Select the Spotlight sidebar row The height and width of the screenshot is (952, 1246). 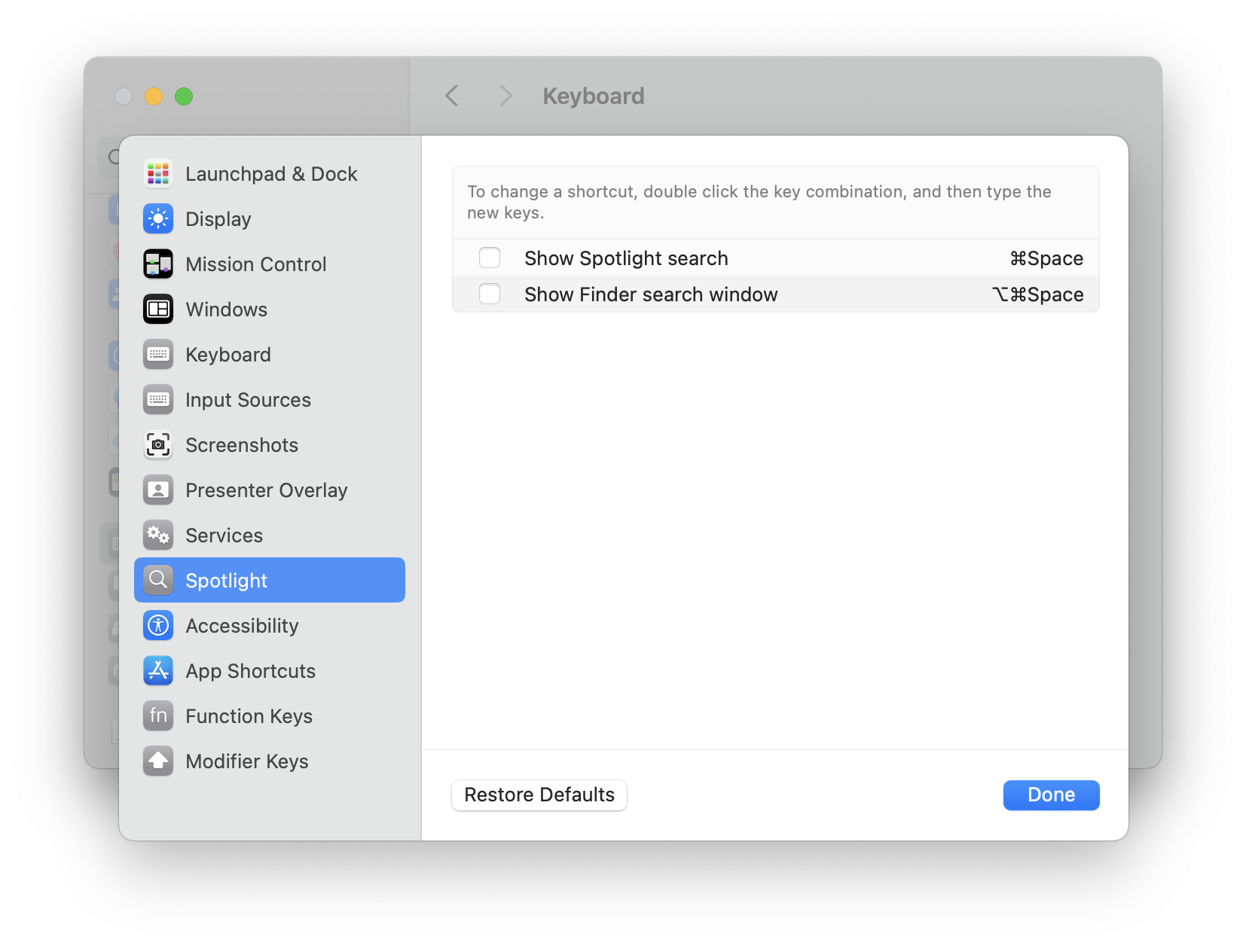pos(270,580)
